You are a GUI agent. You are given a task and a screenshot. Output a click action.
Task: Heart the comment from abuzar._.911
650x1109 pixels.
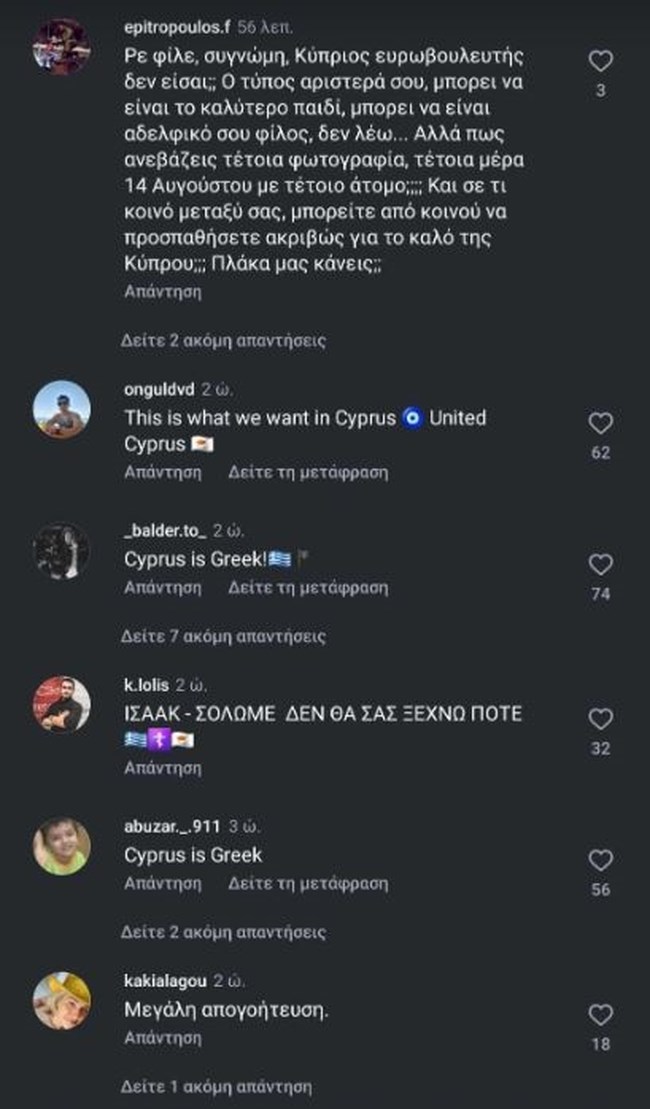pos(600,860)
